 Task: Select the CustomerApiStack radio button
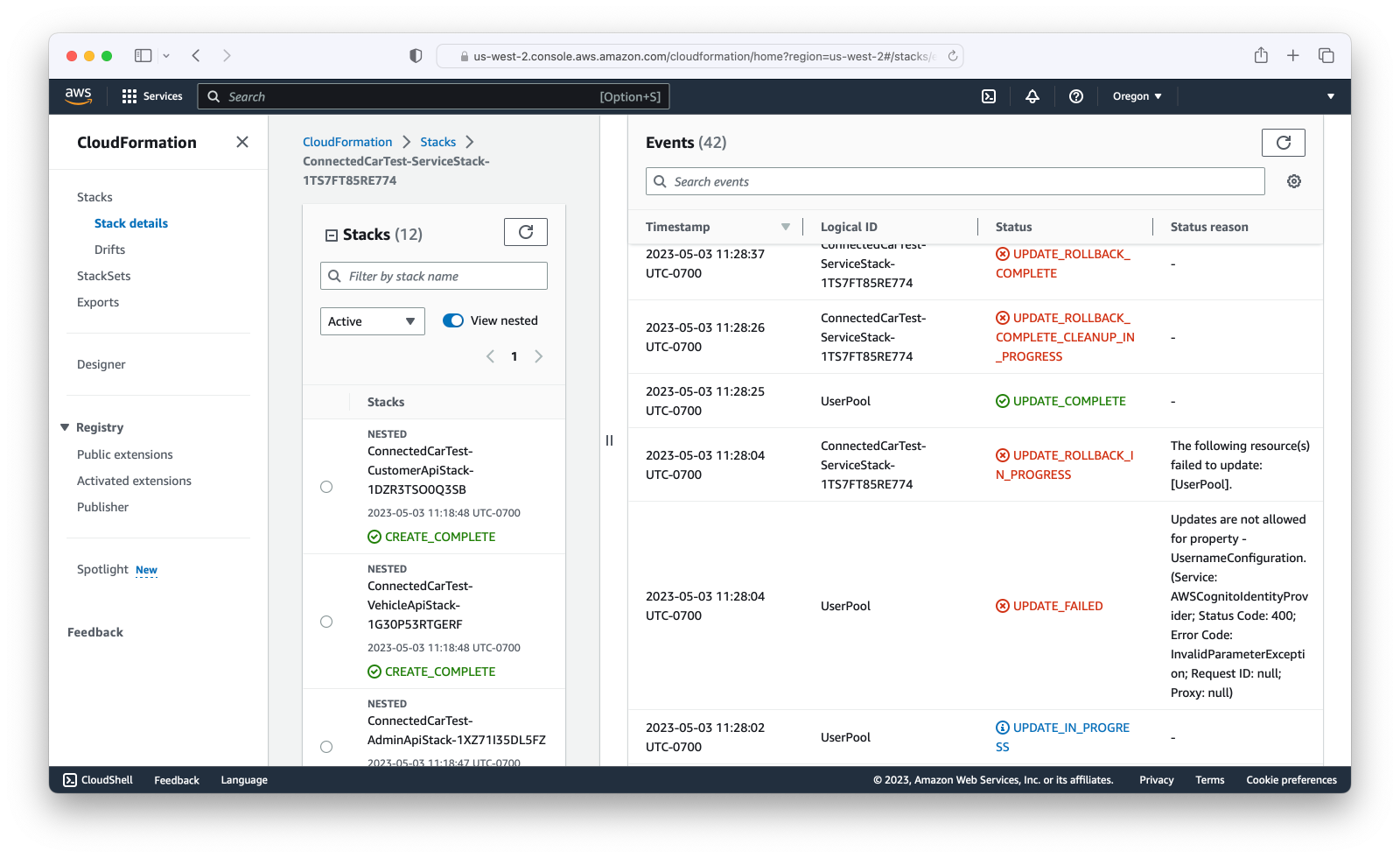point(326,487)
